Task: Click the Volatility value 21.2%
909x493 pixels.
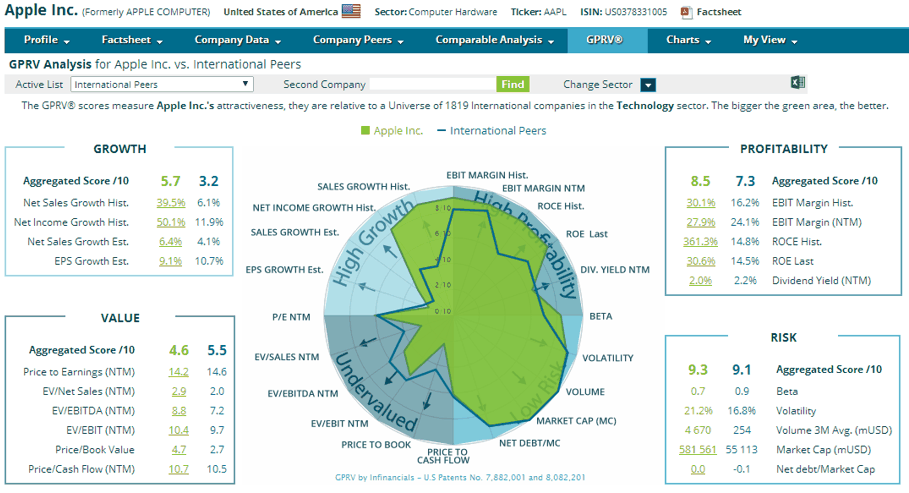Action: (698, 411)
